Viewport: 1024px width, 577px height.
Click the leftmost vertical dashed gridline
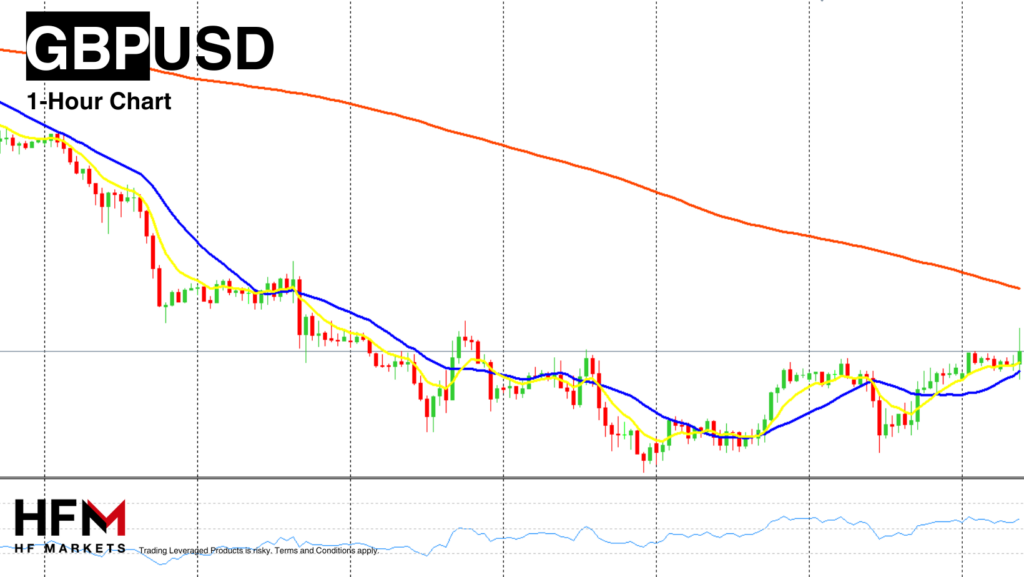(45, 300)
